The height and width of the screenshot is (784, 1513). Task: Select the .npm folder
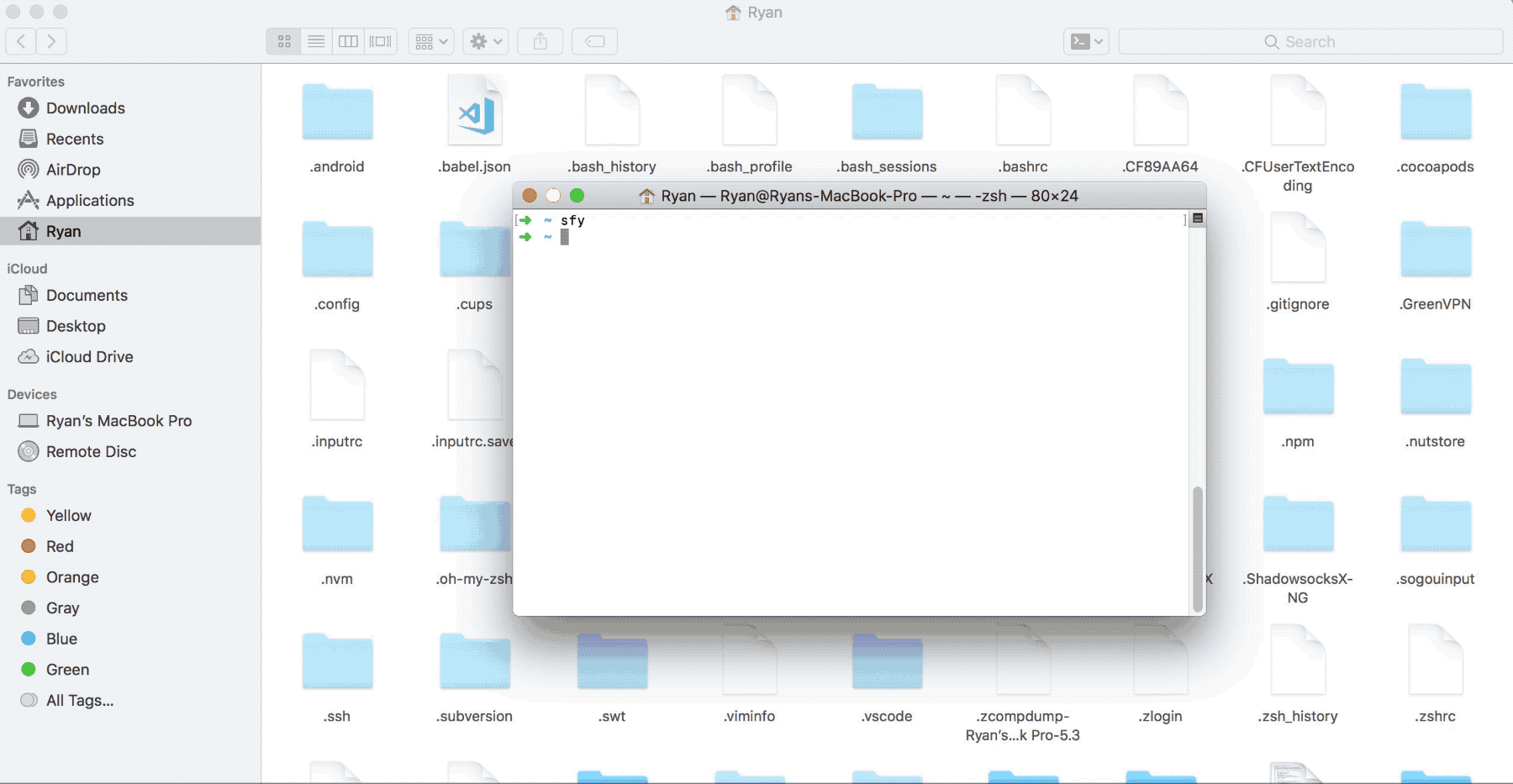coord(1298,387)
